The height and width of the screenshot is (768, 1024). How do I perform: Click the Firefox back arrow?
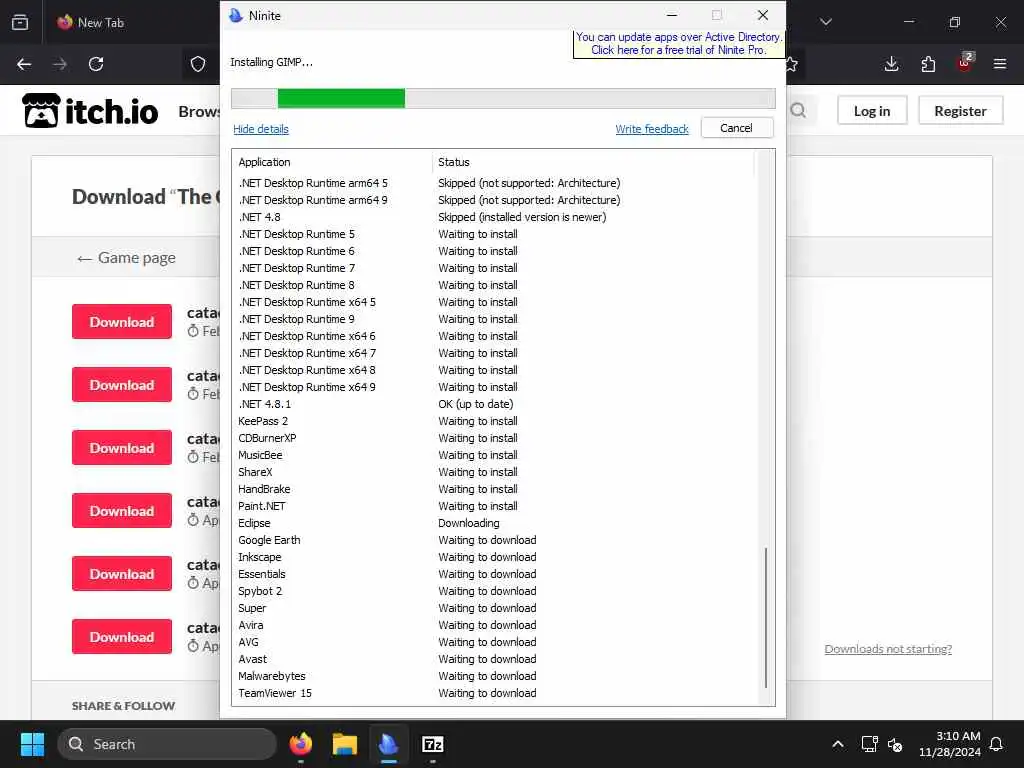coord(24,64)
